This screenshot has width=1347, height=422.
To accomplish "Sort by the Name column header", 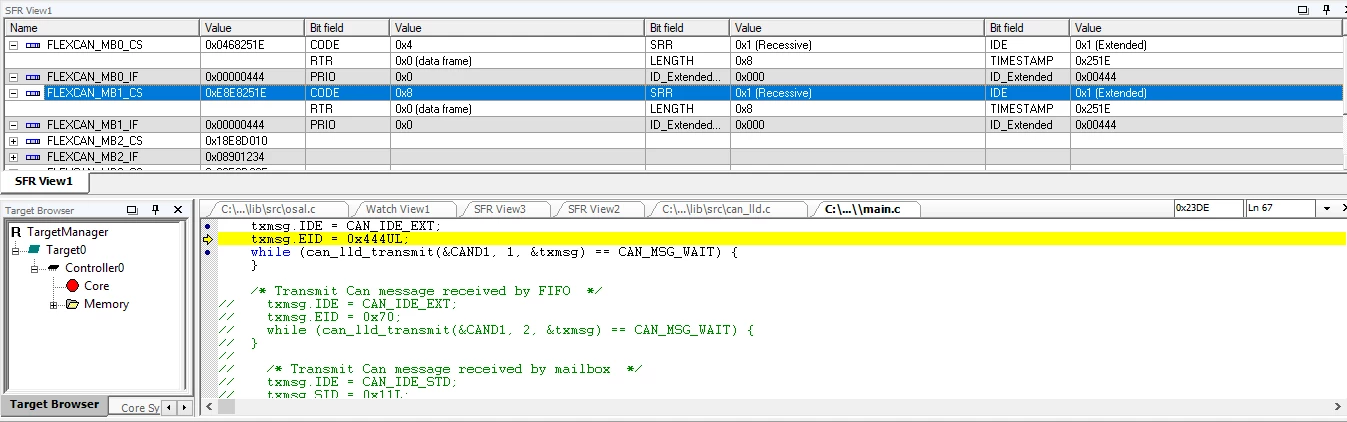I will pos(100,28).
